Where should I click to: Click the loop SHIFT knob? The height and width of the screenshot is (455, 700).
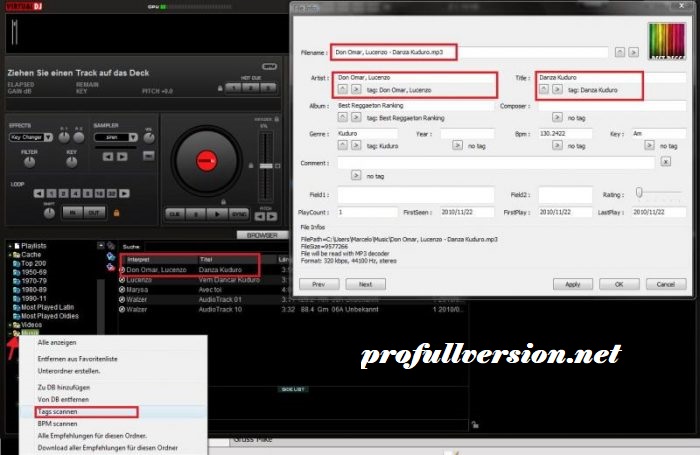click(x=49, y=213)
